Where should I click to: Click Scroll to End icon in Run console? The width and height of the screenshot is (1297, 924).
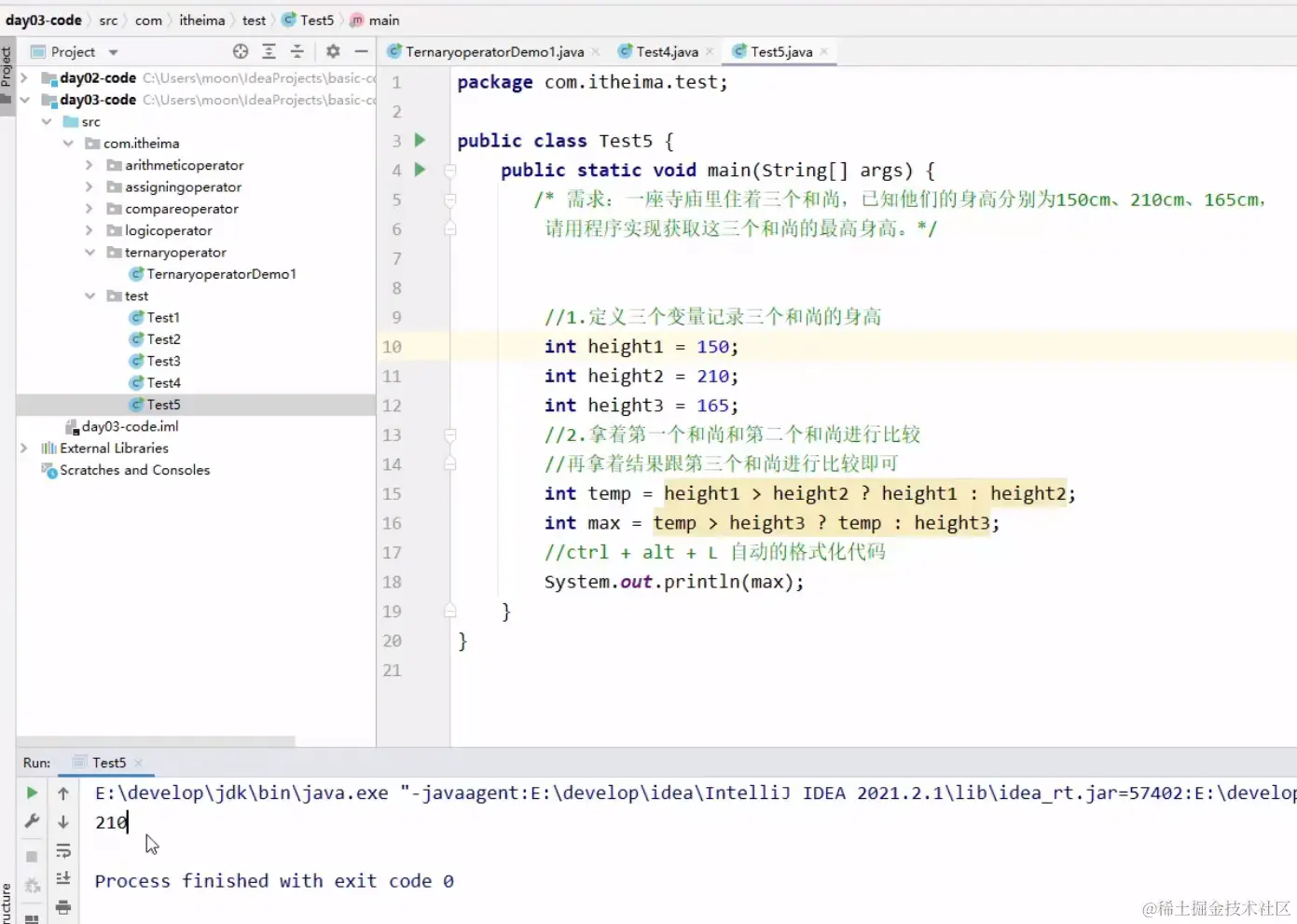pos(63,878)
